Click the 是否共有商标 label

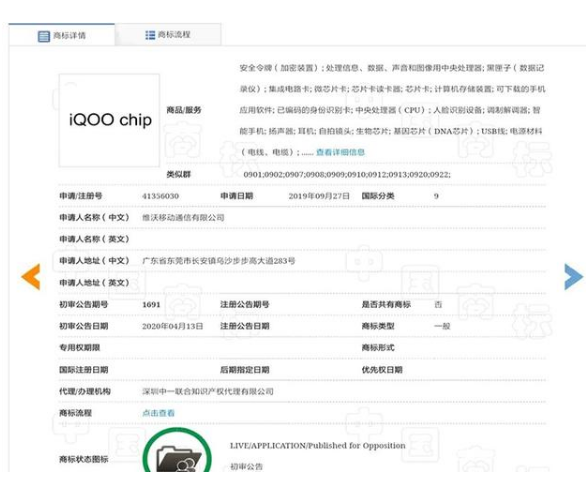click(386, 305)
